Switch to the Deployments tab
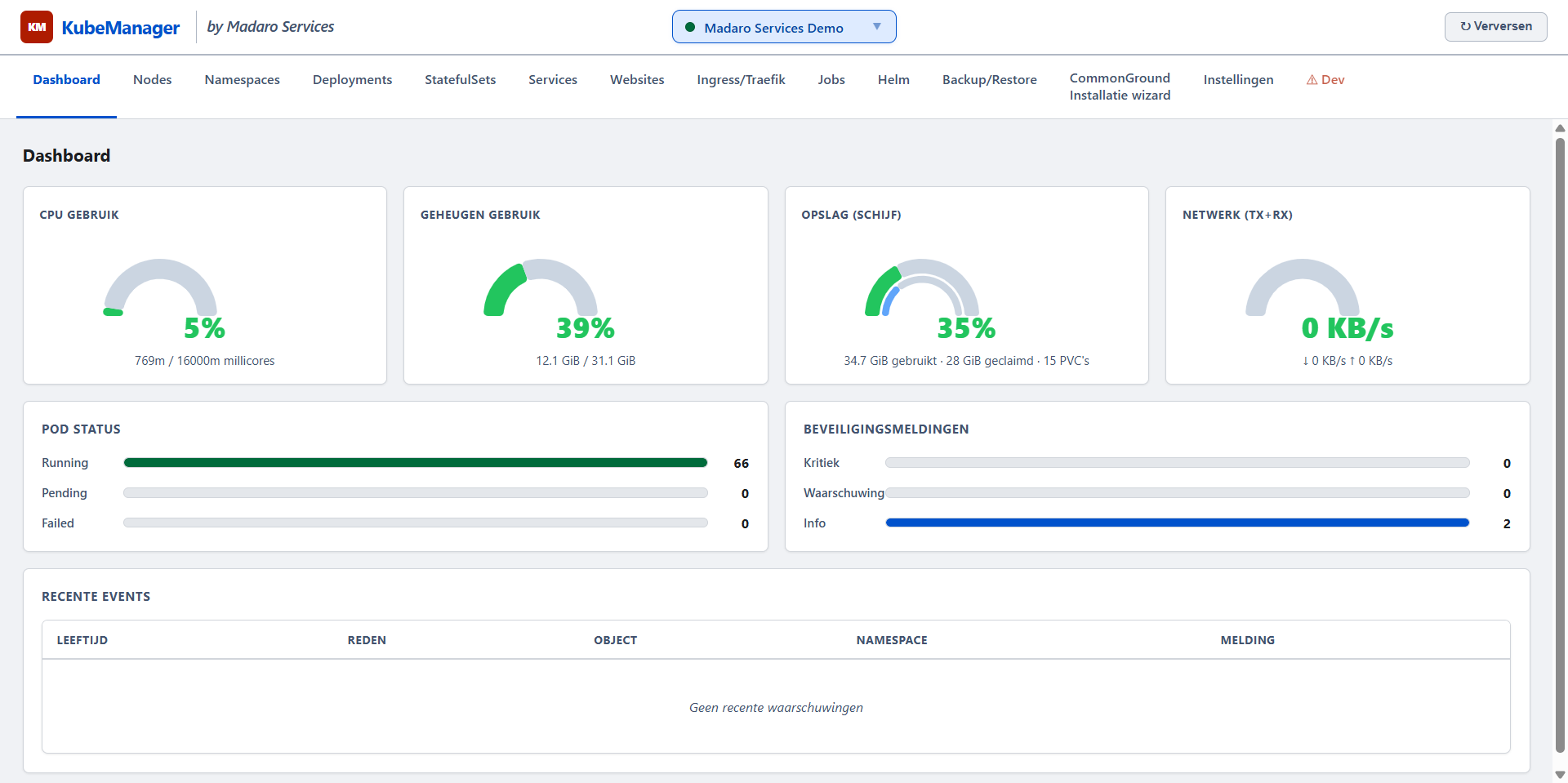The height and width of the screenshot is (783, 1568). pyautogui.click(x=352, y=80)
